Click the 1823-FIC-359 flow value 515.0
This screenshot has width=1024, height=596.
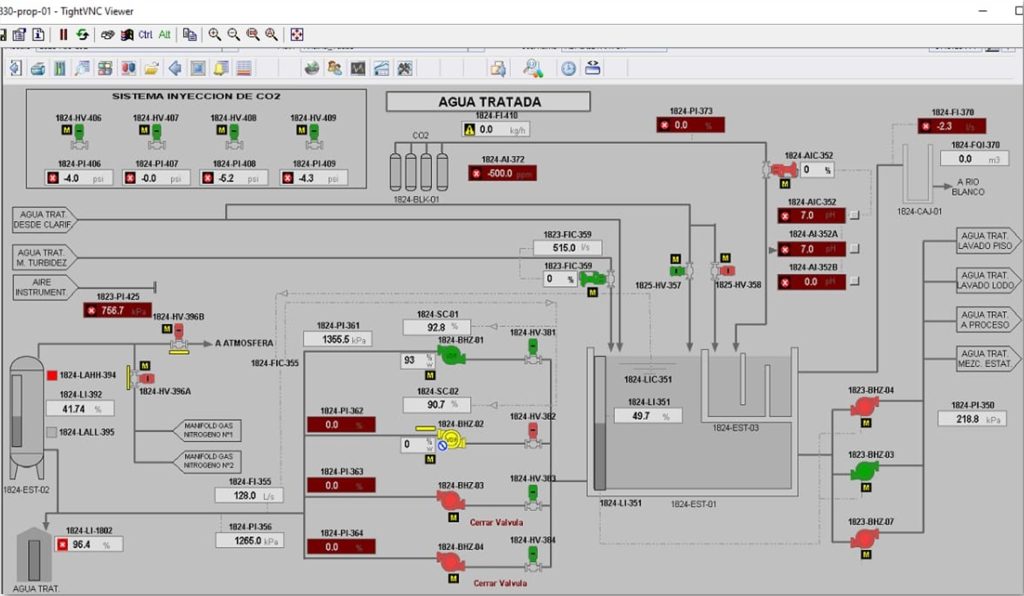567,247
